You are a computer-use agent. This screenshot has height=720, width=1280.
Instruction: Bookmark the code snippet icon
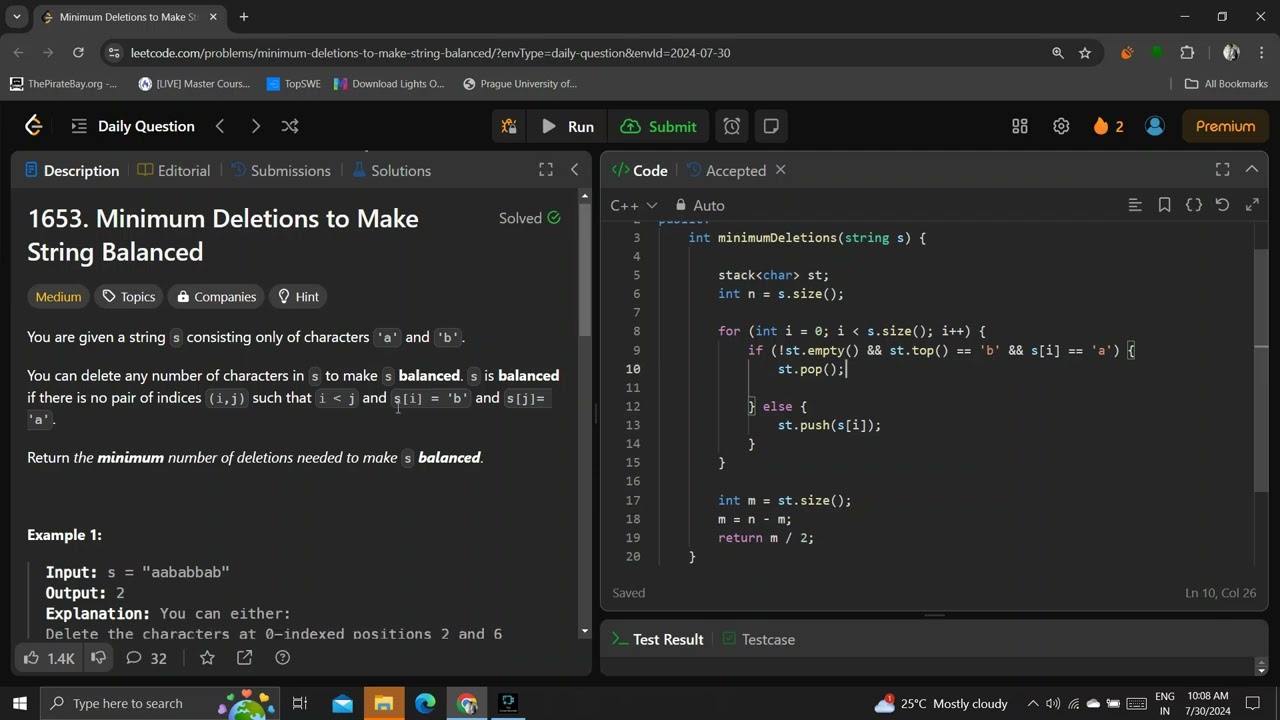[x=1164, y=205]
